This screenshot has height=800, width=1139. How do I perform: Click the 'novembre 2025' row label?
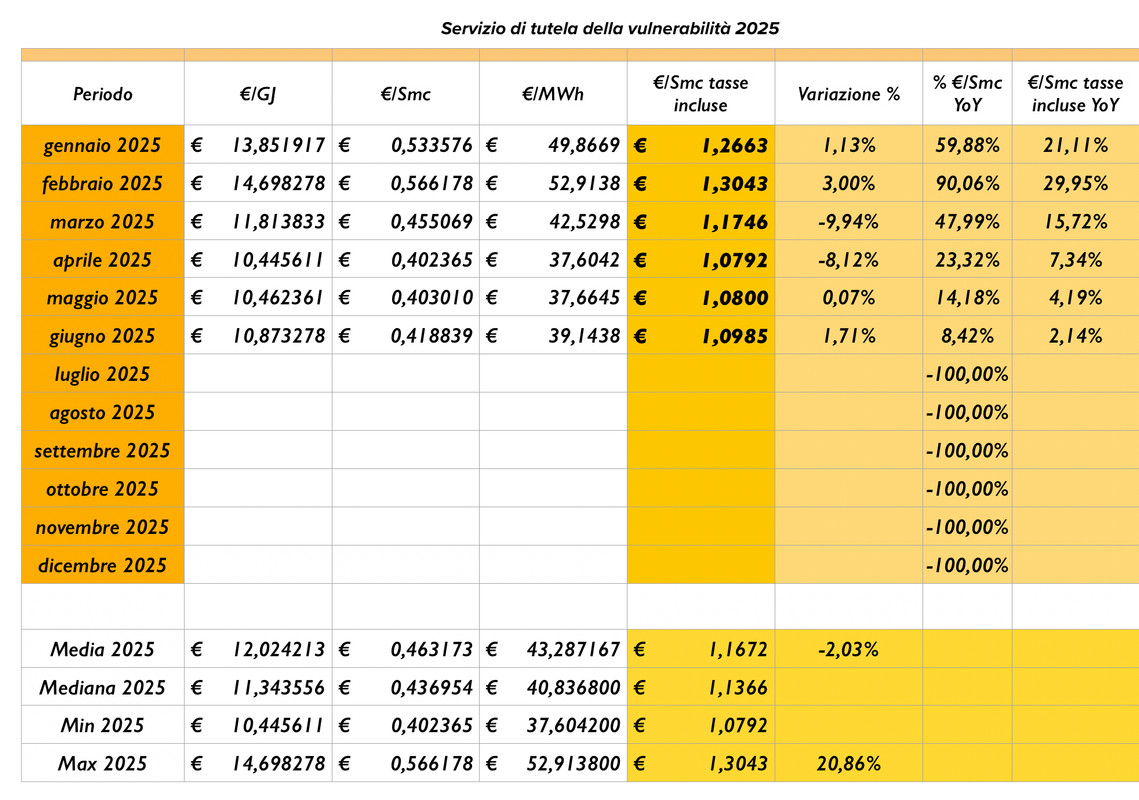[x=102, y=527]
